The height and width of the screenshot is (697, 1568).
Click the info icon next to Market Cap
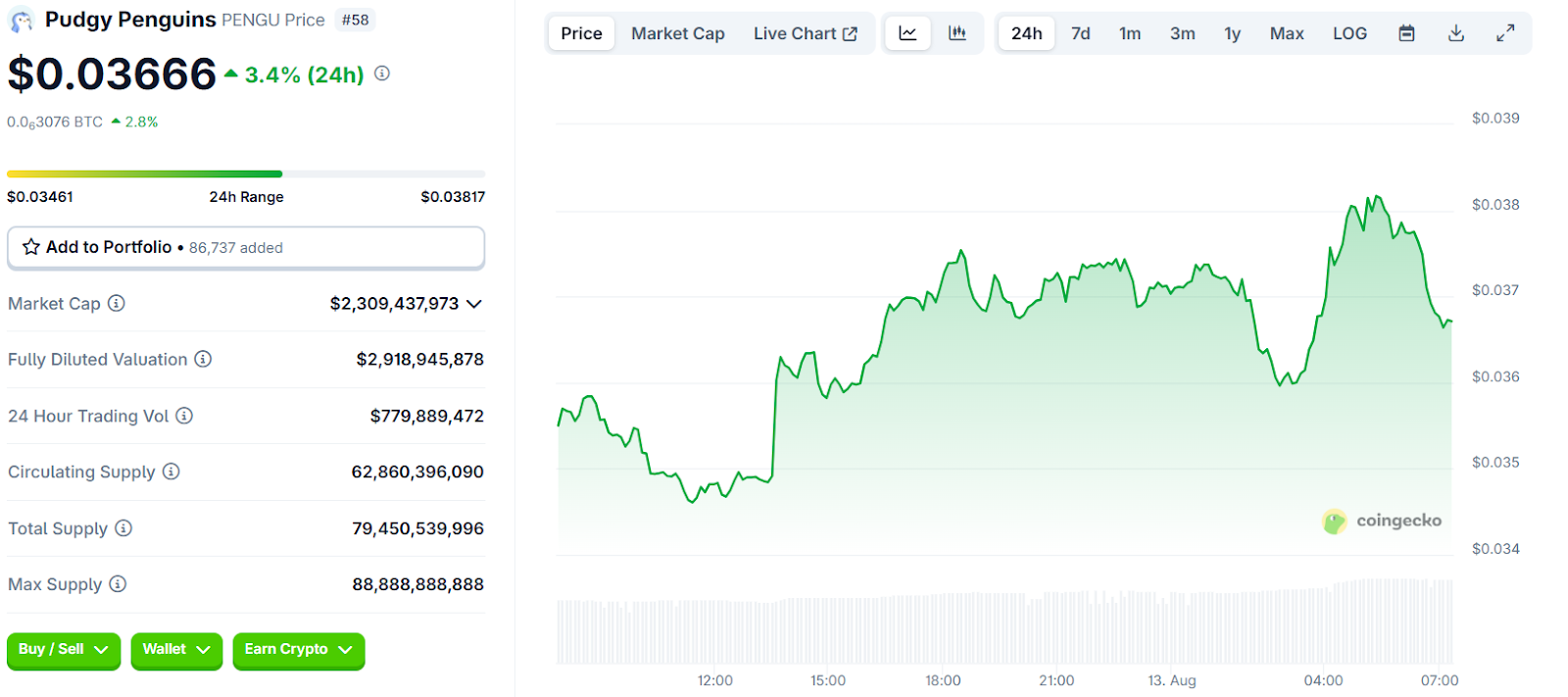(117, 303)
